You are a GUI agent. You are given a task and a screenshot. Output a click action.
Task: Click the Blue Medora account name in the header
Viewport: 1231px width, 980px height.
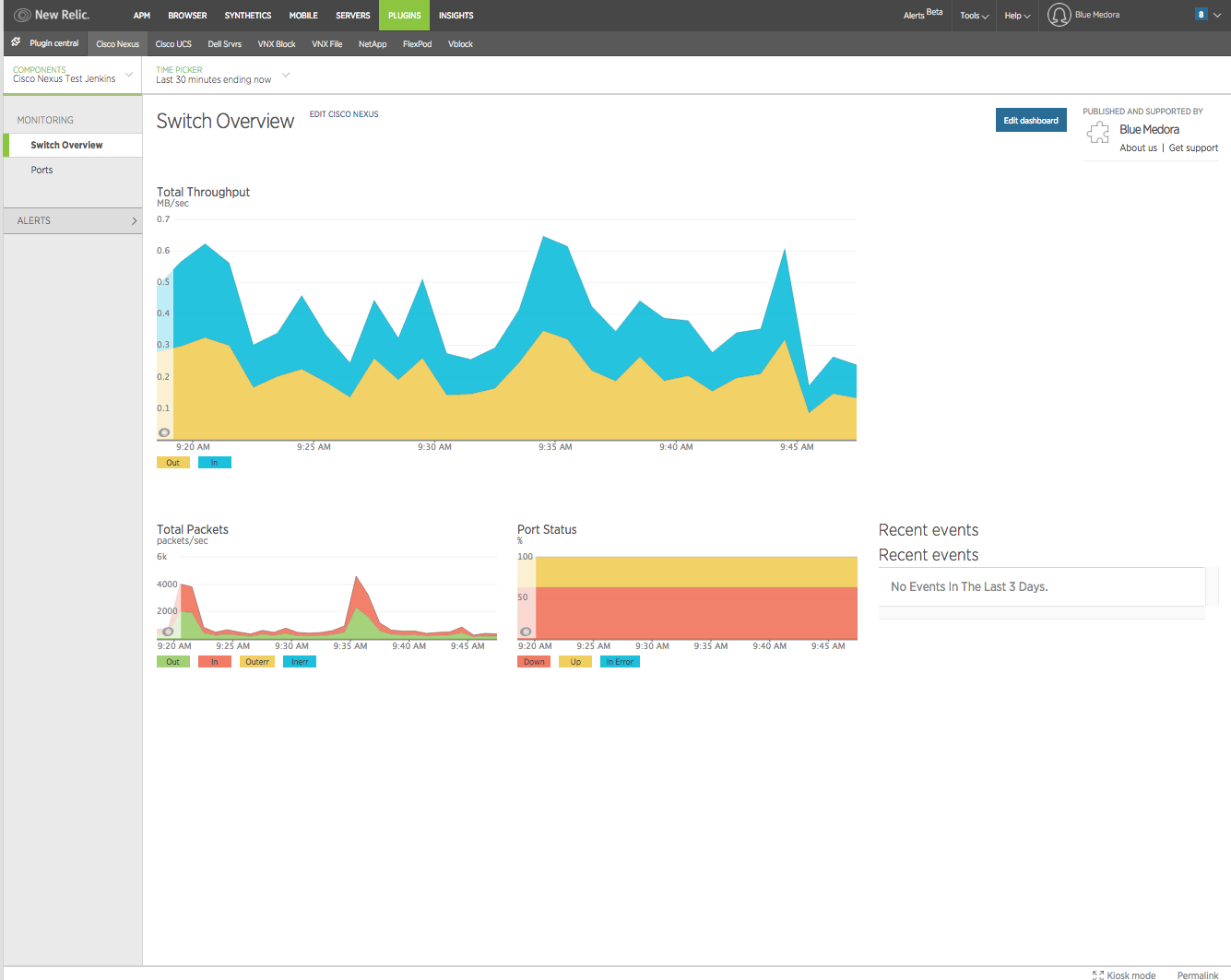[x=1097, y=15]
